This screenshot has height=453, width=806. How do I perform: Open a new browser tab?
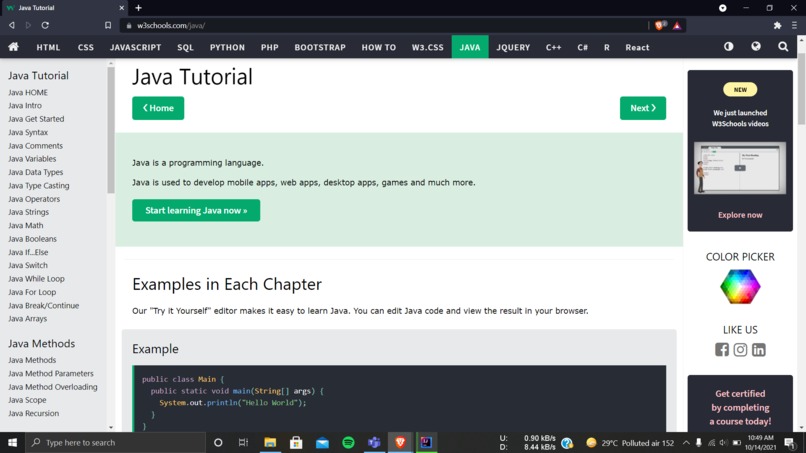138,8
